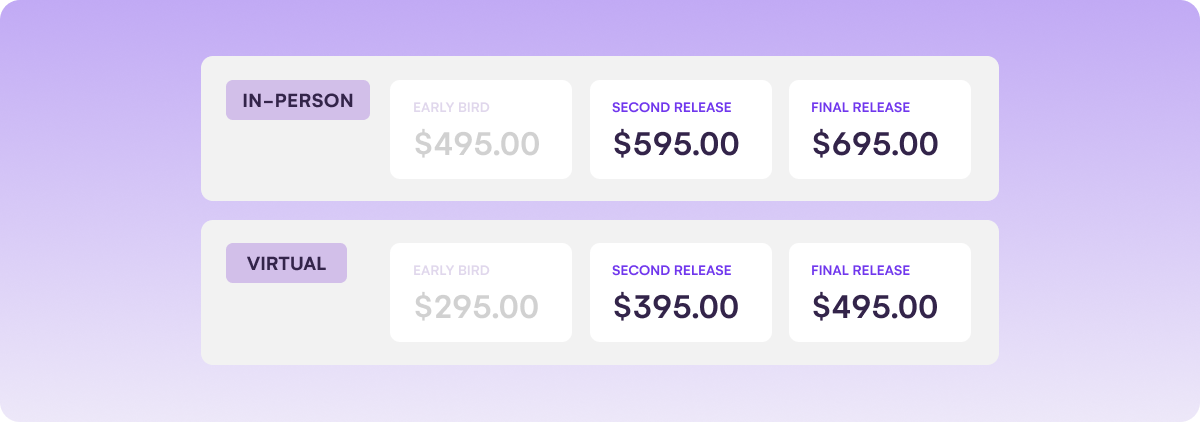
Task: Click the VIRTUAL ticket type badge
Action: 286,264
